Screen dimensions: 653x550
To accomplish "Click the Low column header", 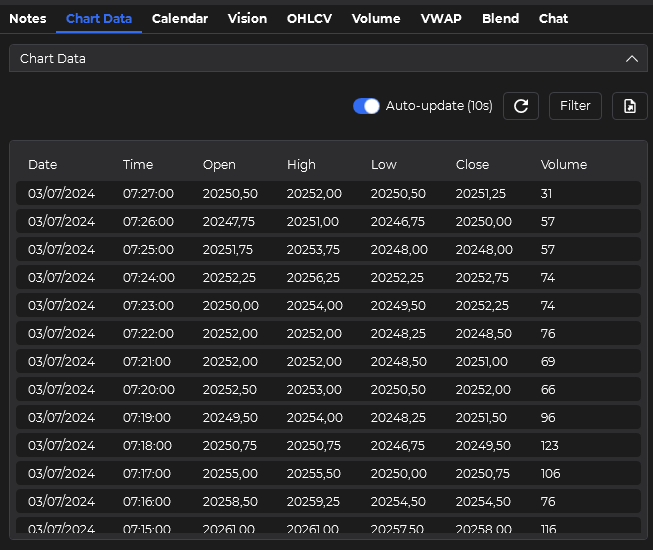I will click(x=384, y=164).
